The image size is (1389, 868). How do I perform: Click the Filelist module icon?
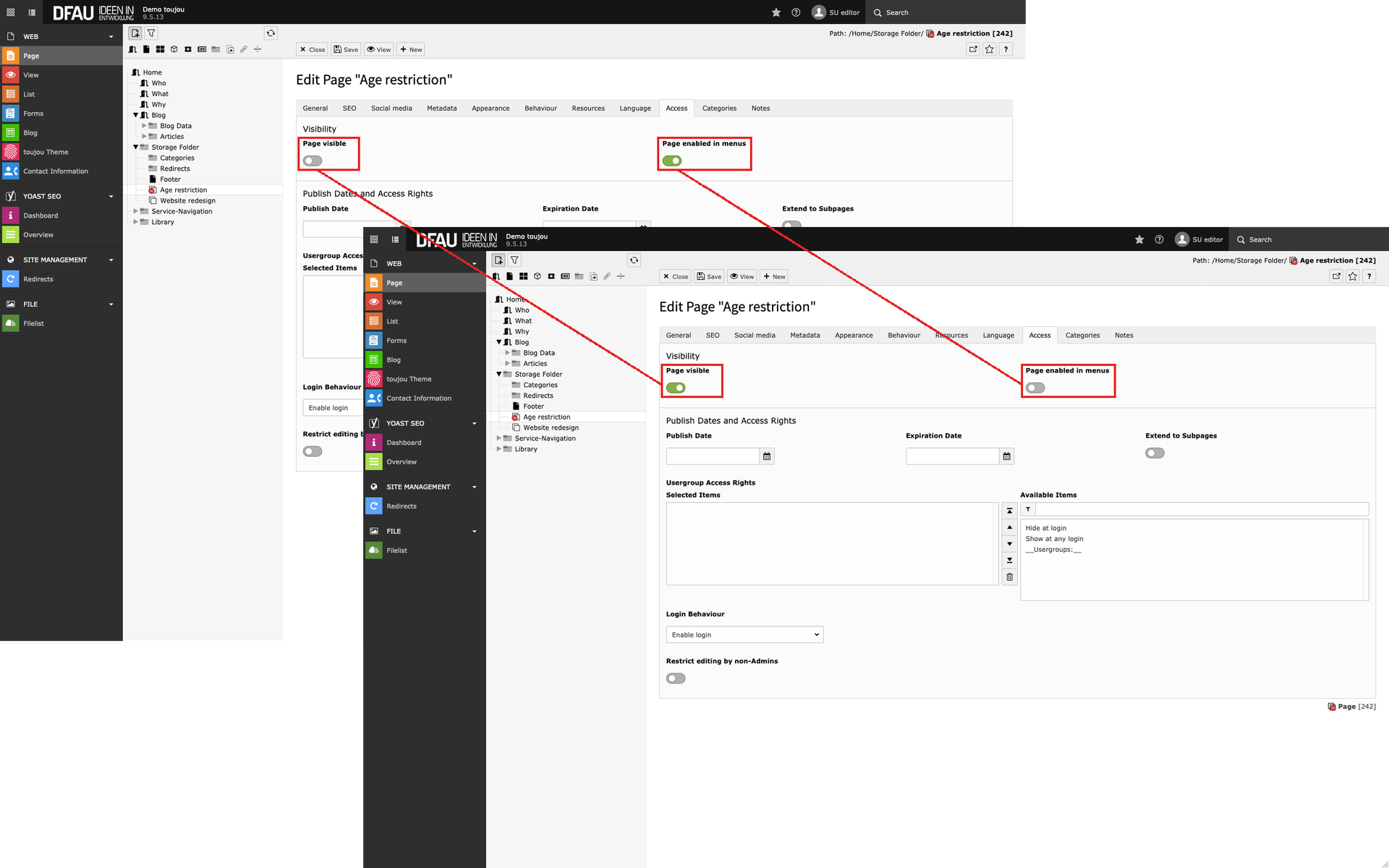click(374, 550)
